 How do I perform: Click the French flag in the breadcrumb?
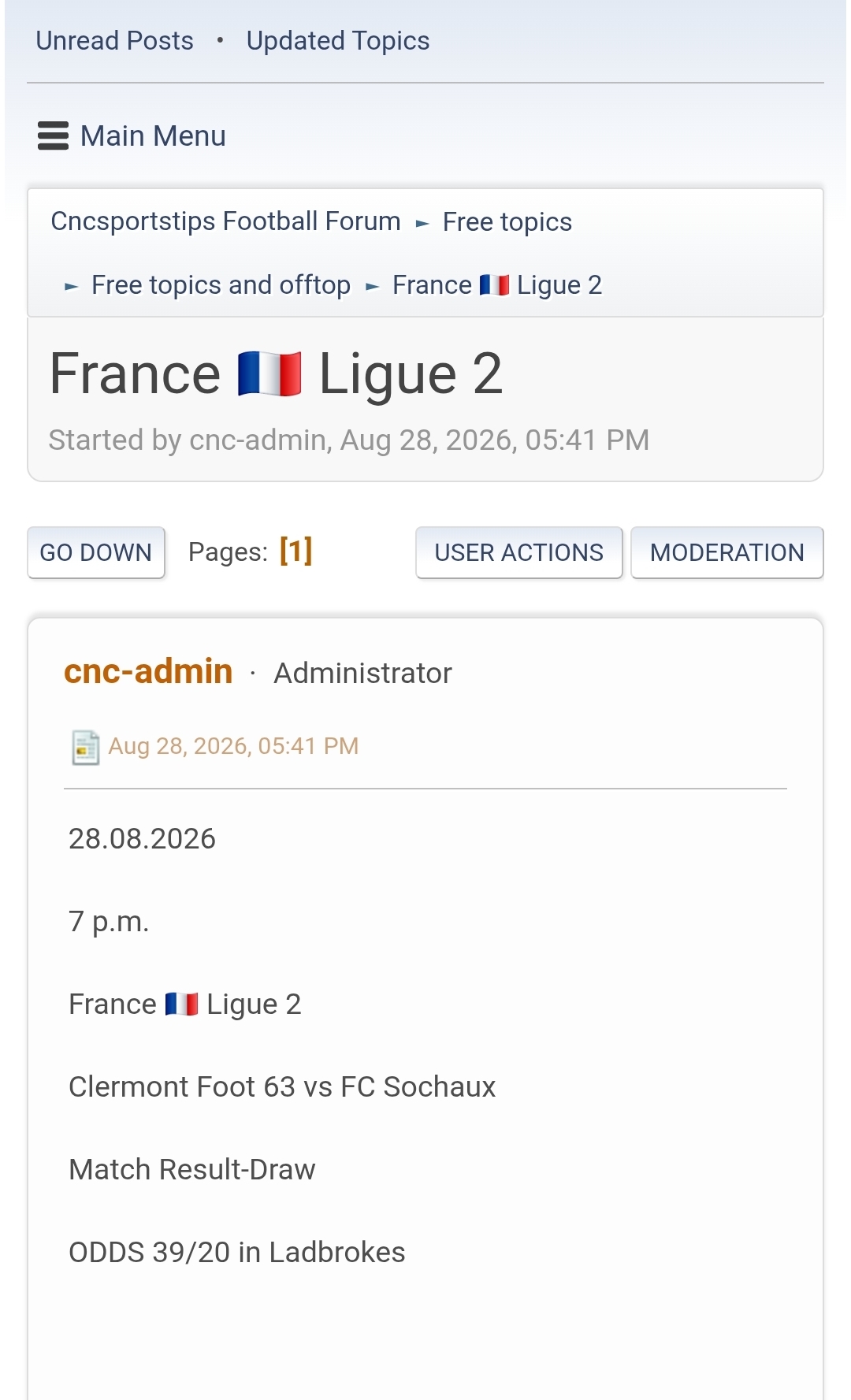pos(494,284)
